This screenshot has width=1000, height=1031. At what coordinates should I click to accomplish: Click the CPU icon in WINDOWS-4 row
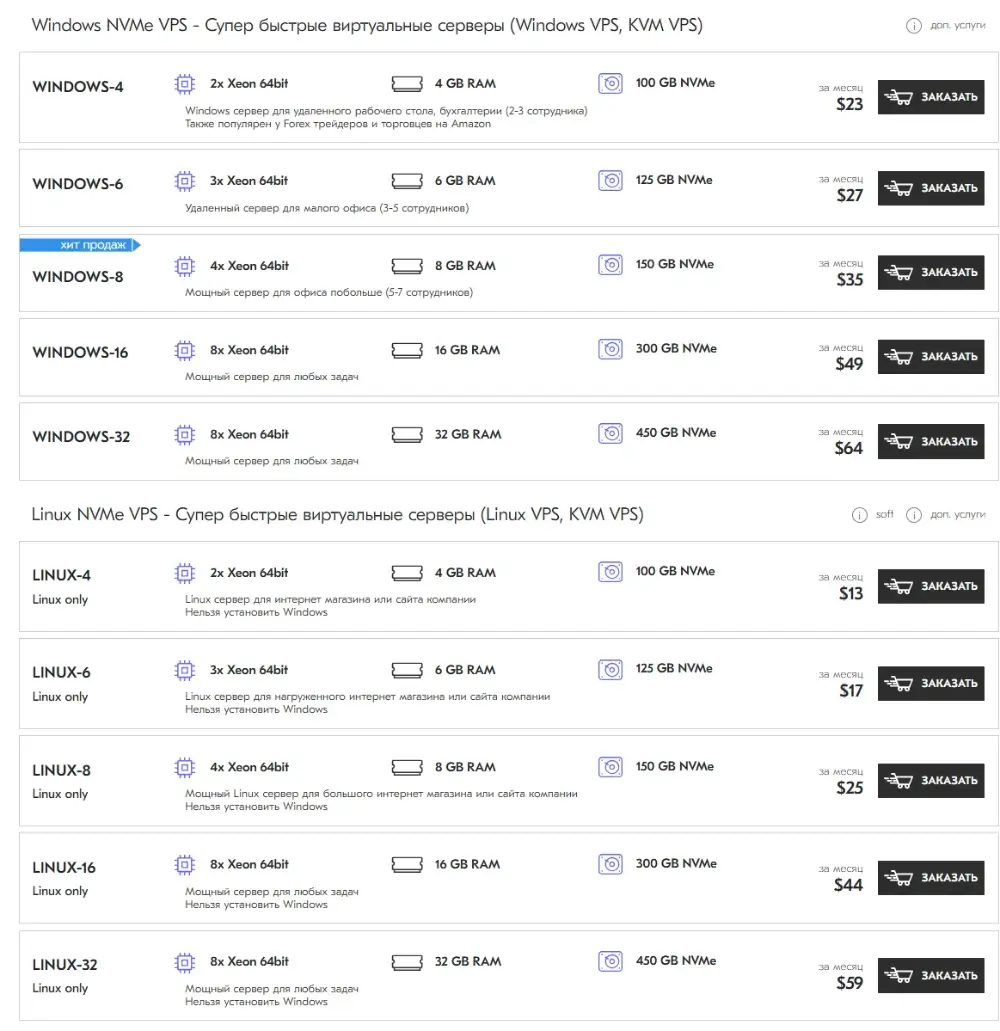click(184, 84)
